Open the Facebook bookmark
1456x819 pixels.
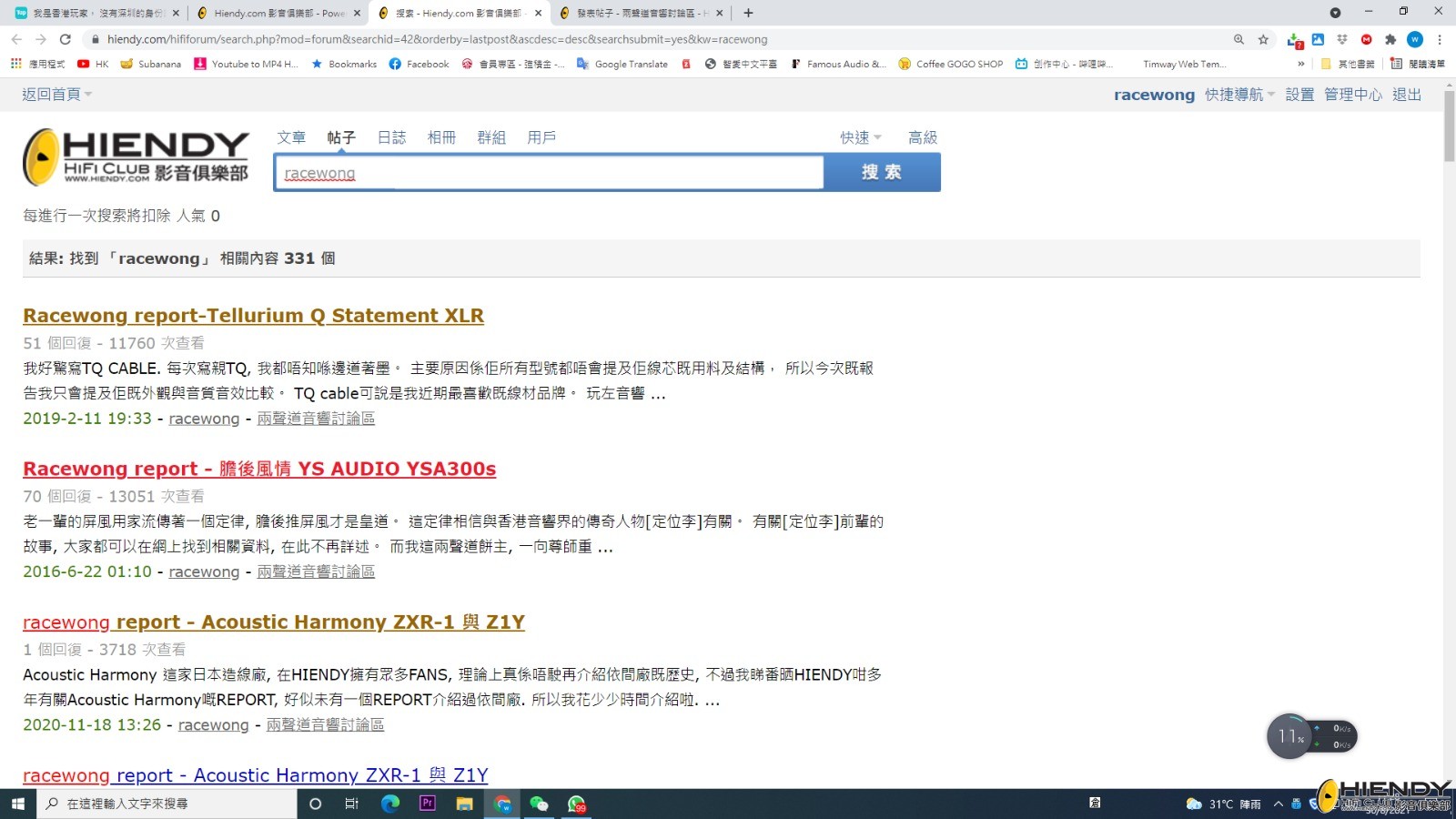(419, 64)
